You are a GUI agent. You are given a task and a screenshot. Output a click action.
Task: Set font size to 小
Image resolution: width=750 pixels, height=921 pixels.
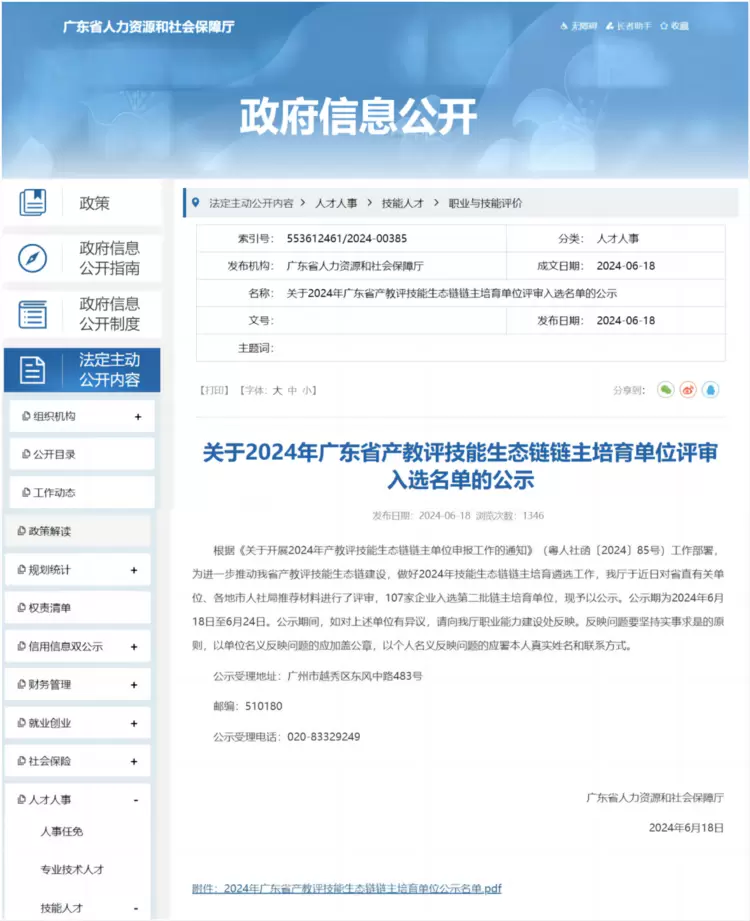point(307,391)
